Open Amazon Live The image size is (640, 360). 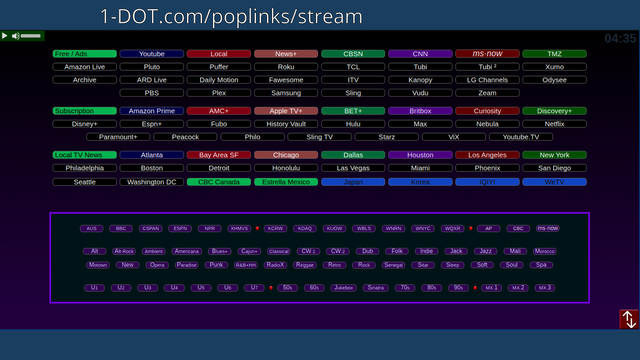click(84, 67)
